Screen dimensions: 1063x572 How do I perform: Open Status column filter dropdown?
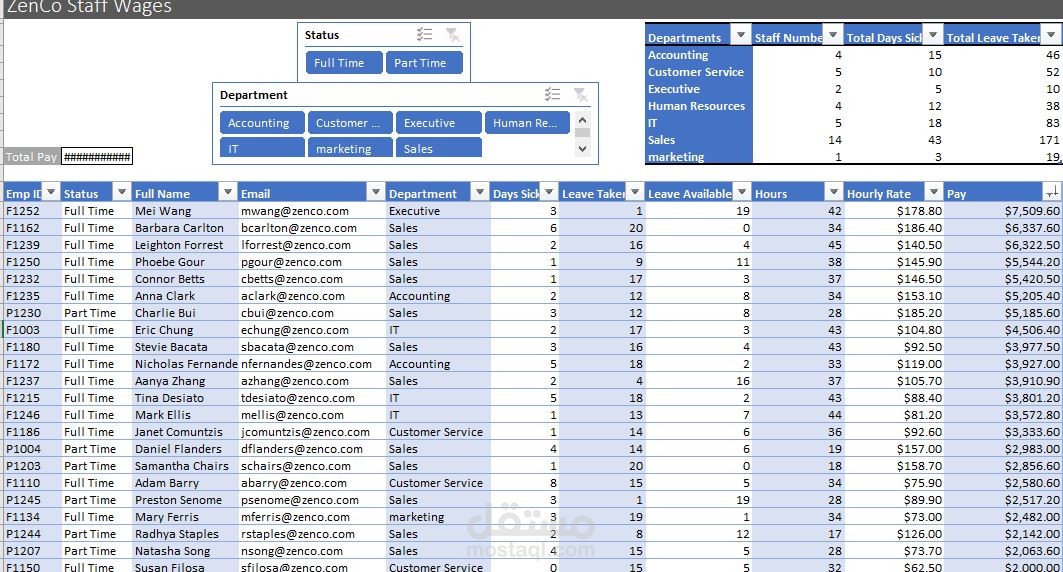point(121,192)
